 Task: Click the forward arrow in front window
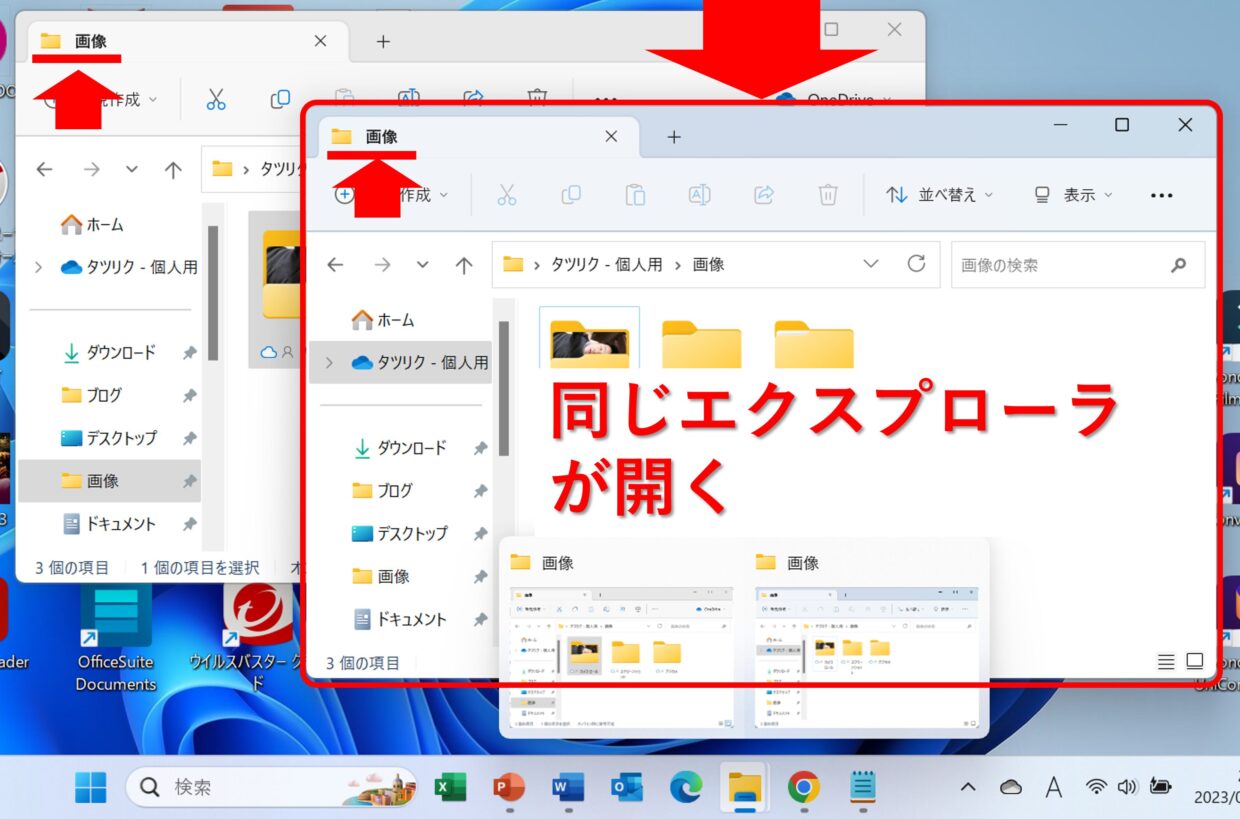pyautogui.click(x=383, y=265)
